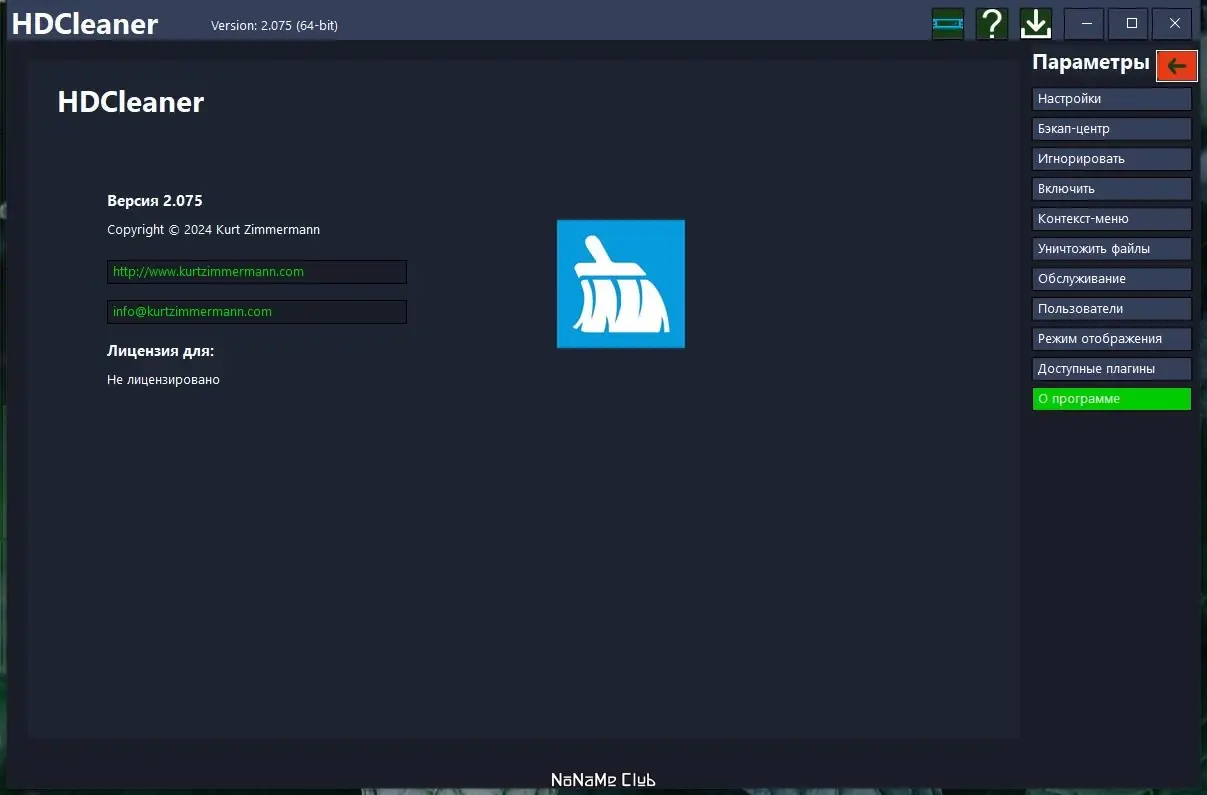This screenshot has width=1207, height=795.
Task: Click the Лицензия для: label
Action: 161,351
